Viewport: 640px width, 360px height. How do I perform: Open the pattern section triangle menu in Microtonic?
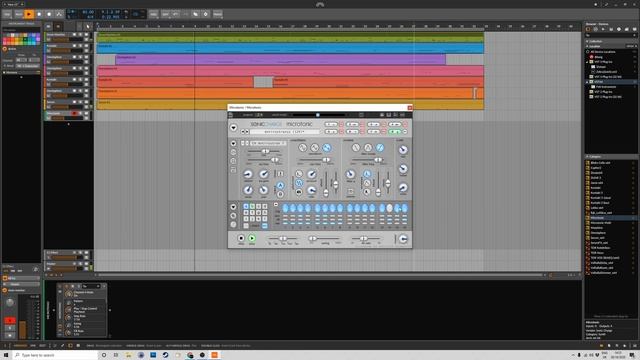coord(233,207)
